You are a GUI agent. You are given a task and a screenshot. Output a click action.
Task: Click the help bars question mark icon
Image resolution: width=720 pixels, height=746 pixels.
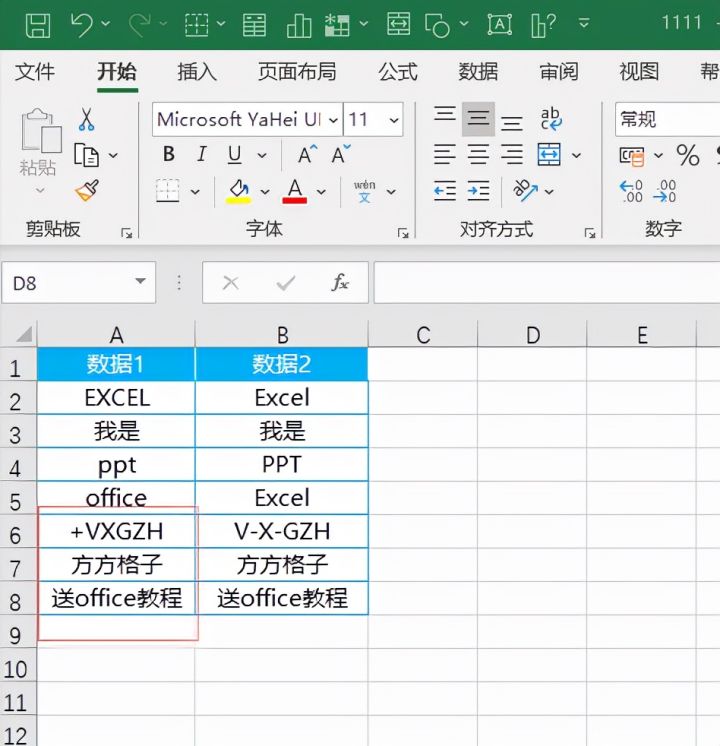543,25
